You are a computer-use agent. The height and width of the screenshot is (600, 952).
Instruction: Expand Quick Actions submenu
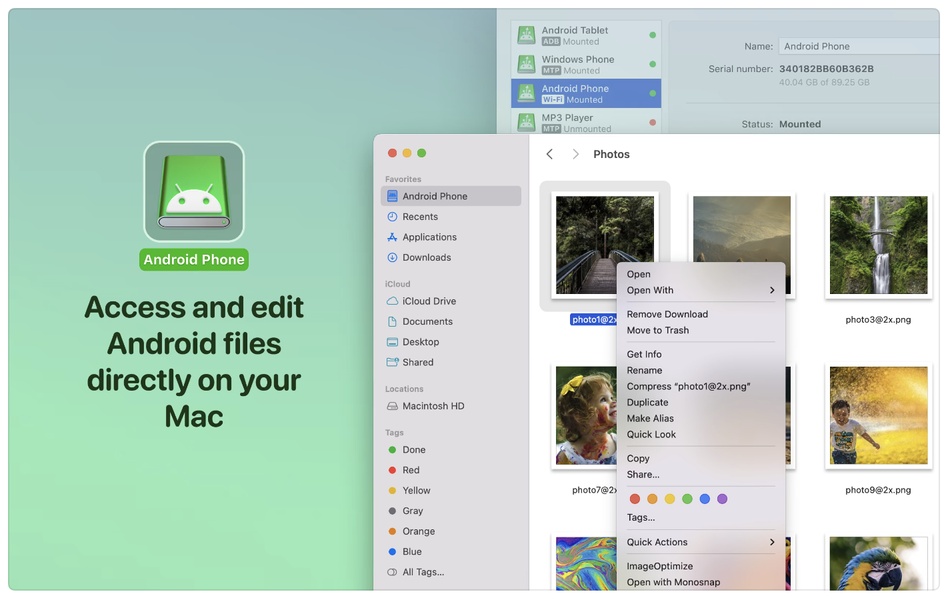coord(701,542)
